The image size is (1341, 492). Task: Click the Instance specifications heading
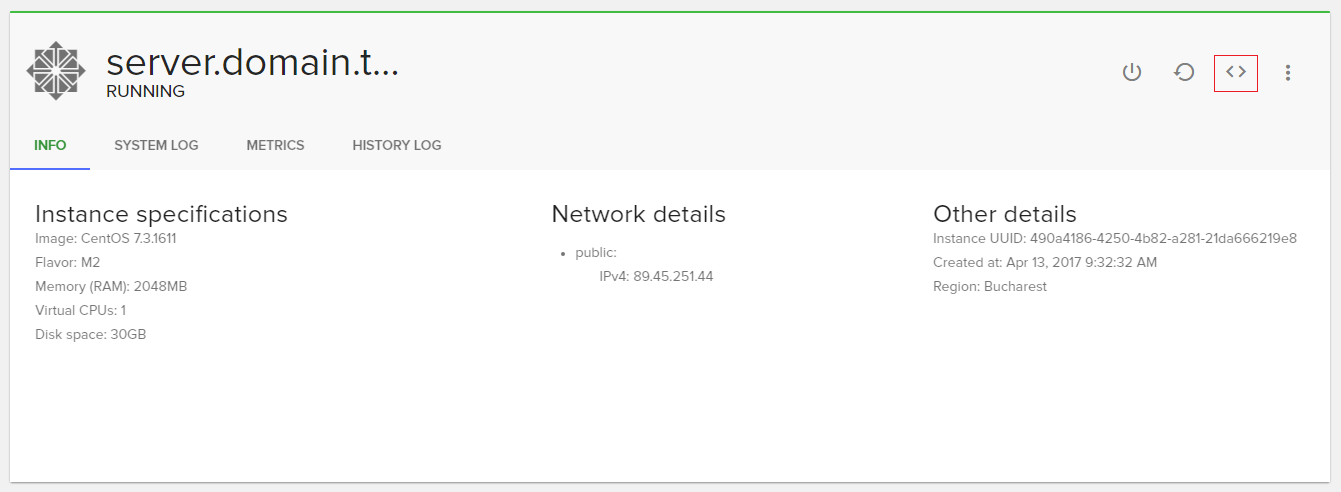pos(161,214)
